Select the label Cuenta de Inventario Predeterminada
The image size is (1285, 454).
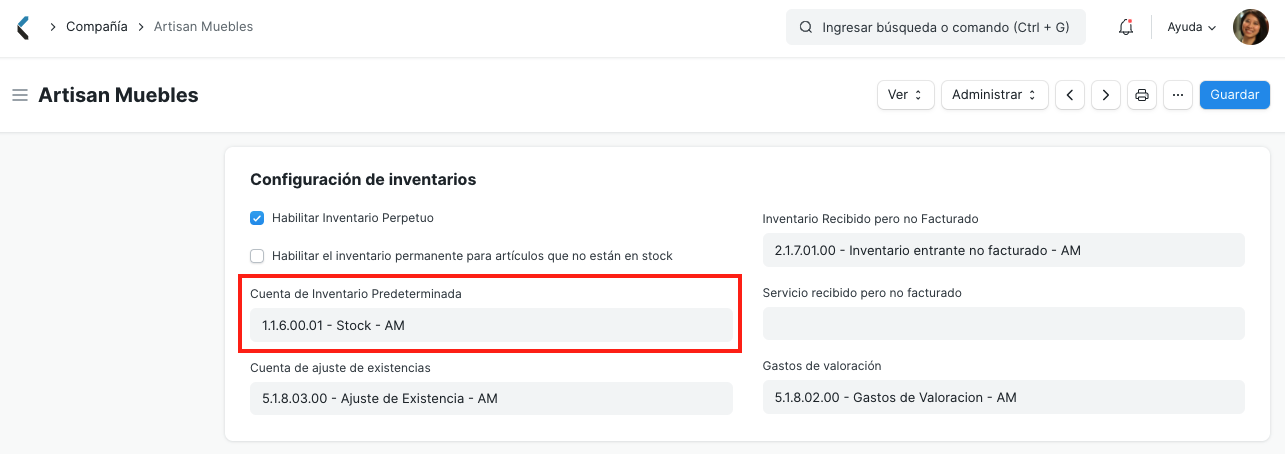coord(356,294)
